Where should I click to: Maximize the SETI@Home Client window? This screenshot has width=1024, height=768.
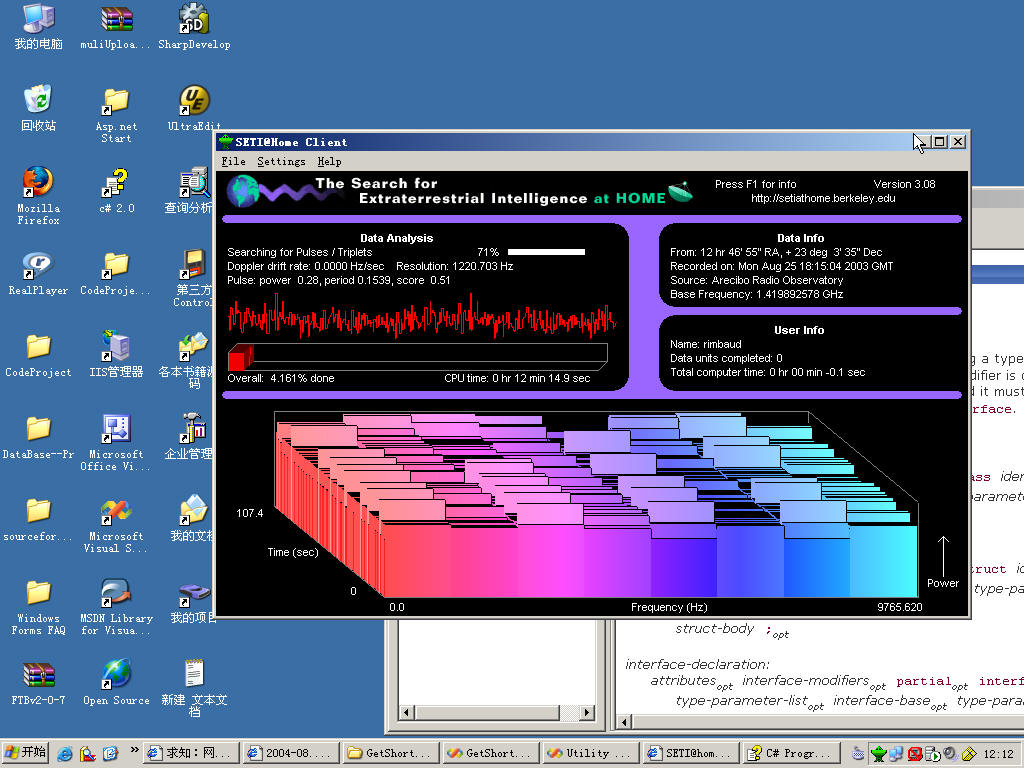click(939, 142)
